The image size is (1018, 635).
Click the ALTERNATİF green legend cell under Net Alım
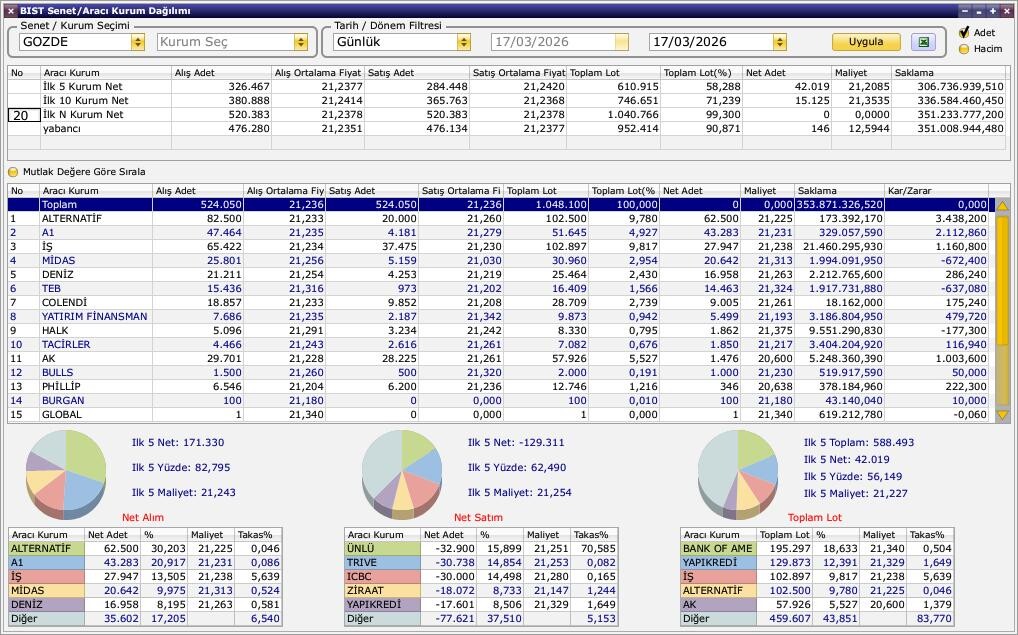point(46,548)
